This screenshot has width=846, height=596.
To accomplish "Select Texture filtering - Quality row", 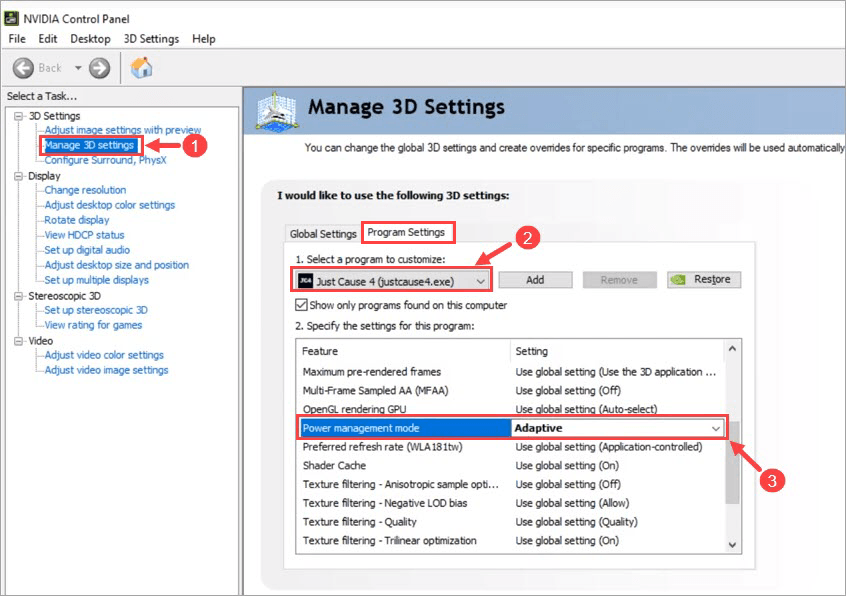I will coord(509,522).
